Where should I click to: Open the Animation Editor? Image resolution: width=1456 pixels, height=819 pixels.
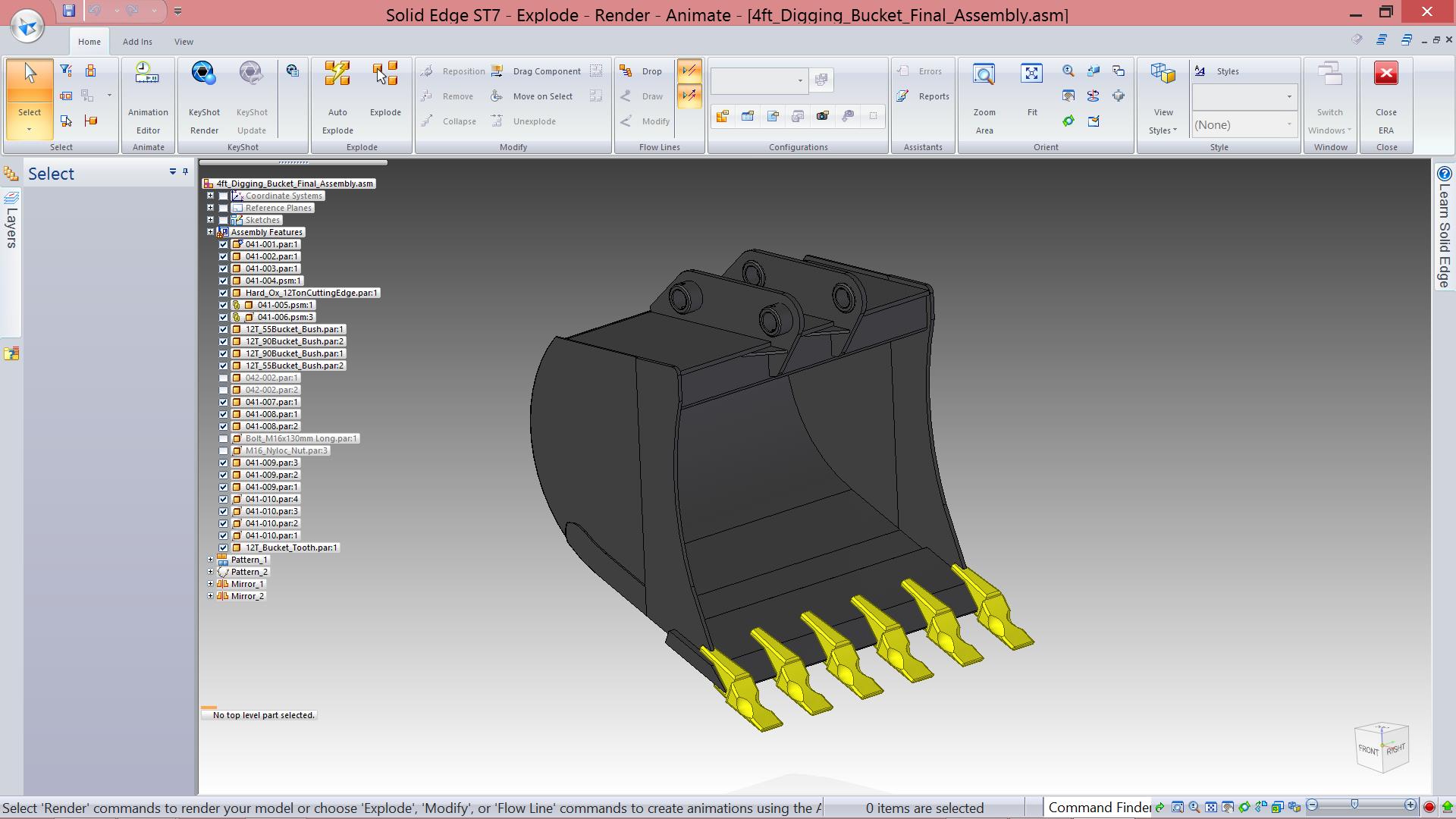point(148,99)
